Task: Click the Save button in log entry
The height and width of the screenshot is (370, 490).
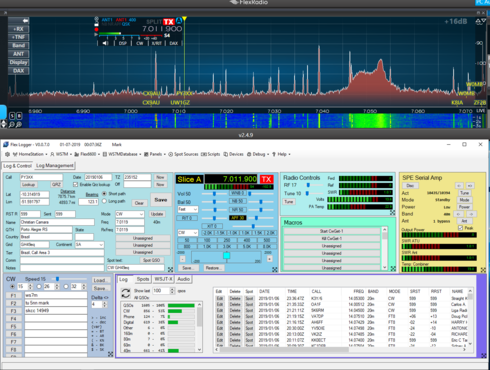Action: [161, 200]
